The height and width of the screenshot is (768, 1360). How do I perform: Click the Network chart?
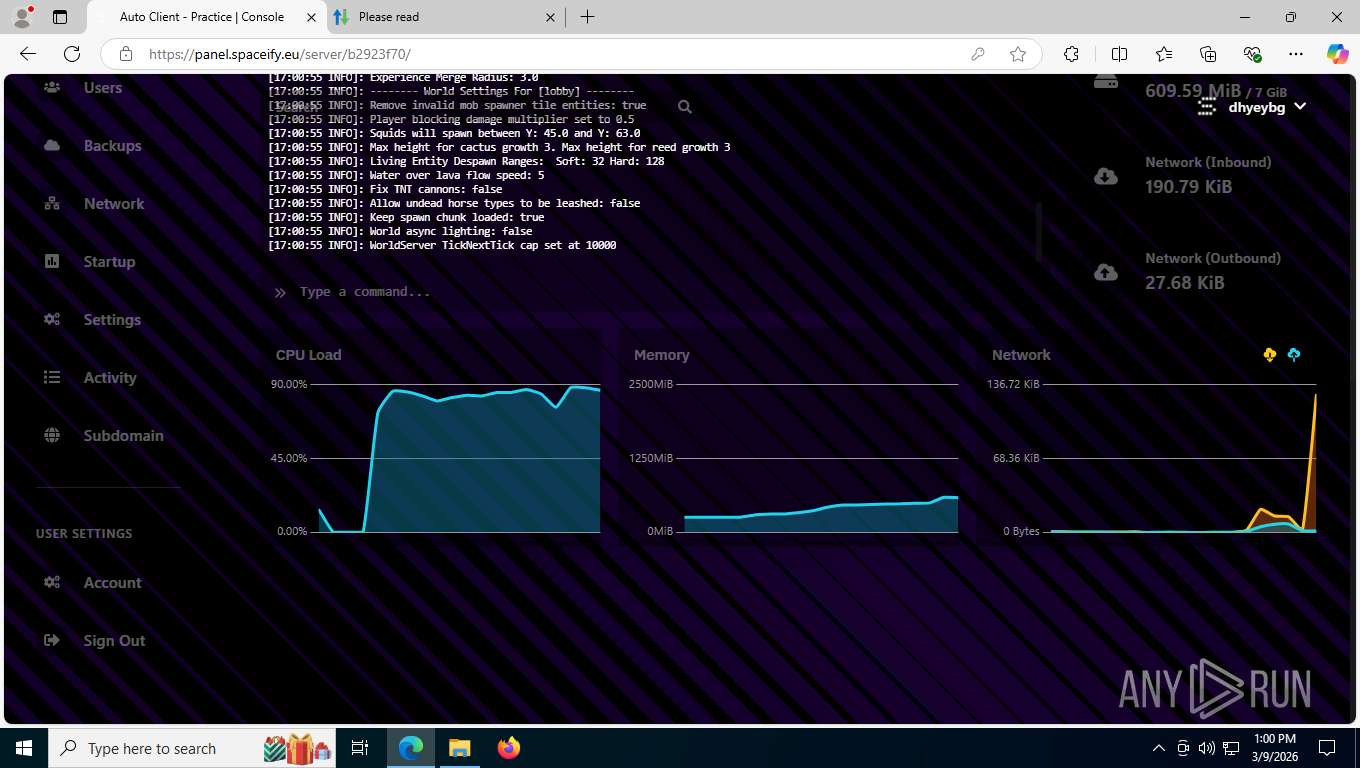1150,457
